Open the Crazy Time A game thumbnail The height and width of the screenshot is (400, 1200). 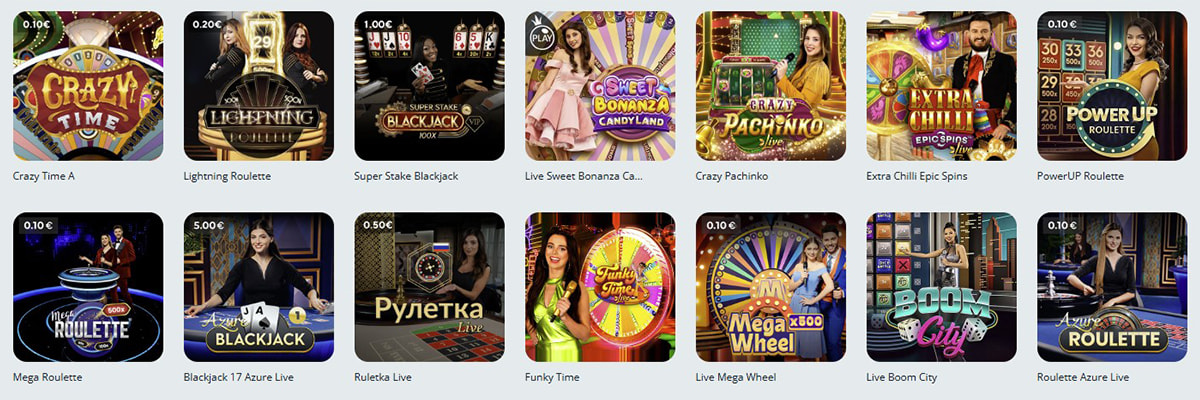pos(88,86)
